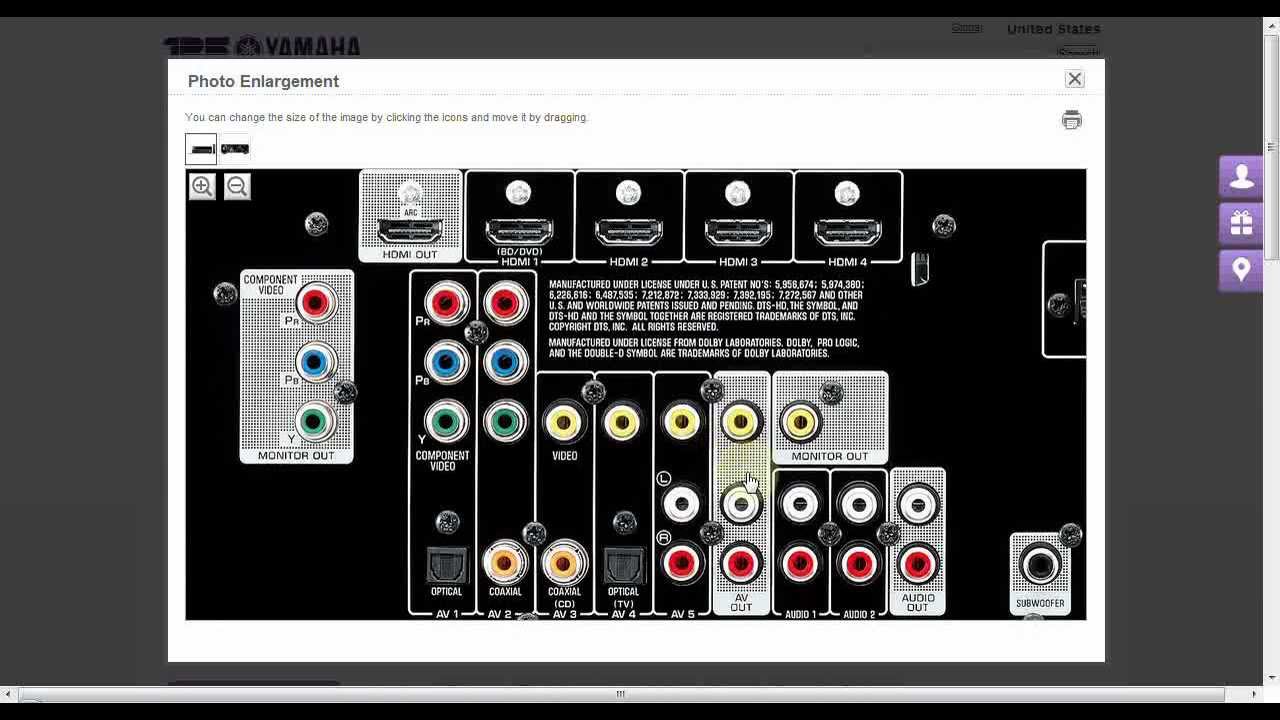Click the right arrow of horizontal scrollbar
This screenshot has height=720, width=1280.
point(1254,694)
